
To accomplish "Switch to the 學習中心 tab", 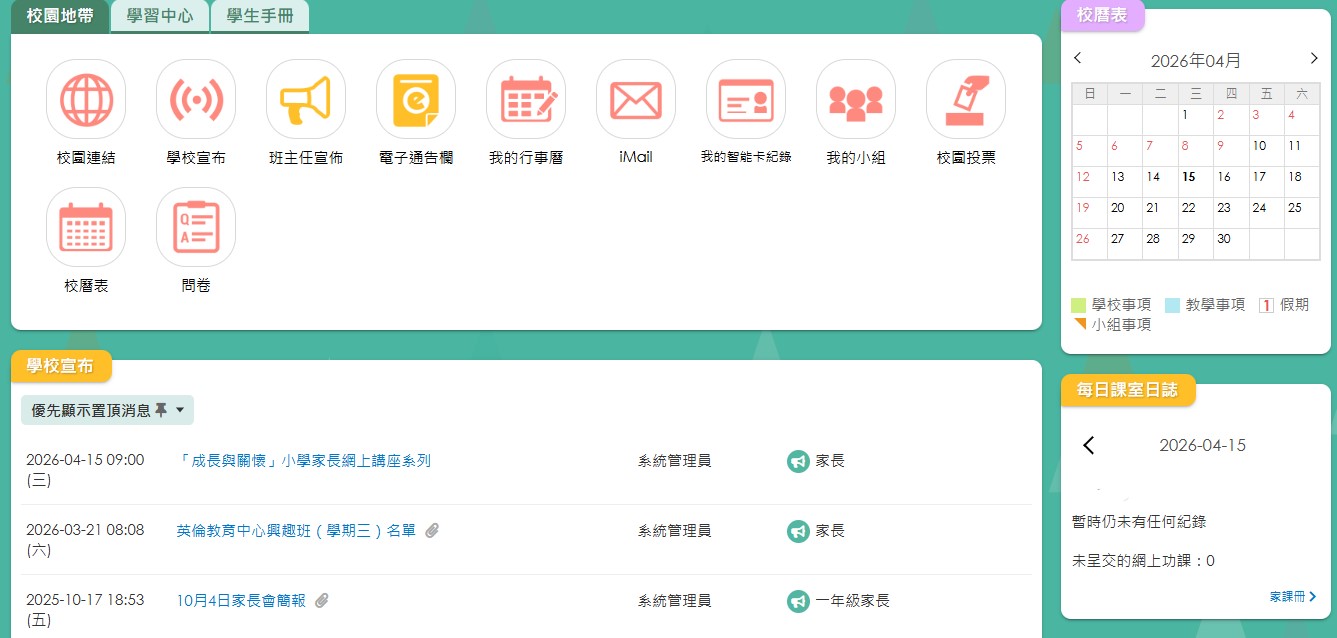I will click(160, 17).
